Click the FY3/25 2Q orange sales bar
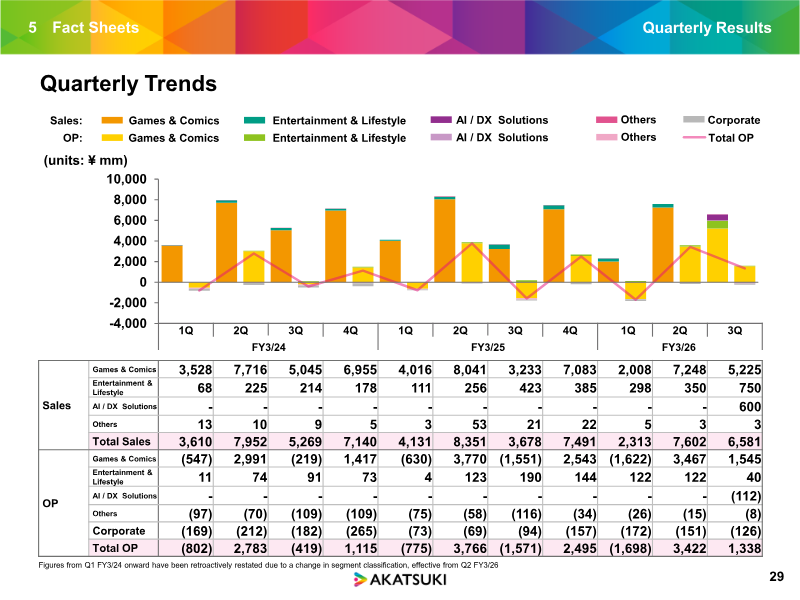 [x=444, y=240]
